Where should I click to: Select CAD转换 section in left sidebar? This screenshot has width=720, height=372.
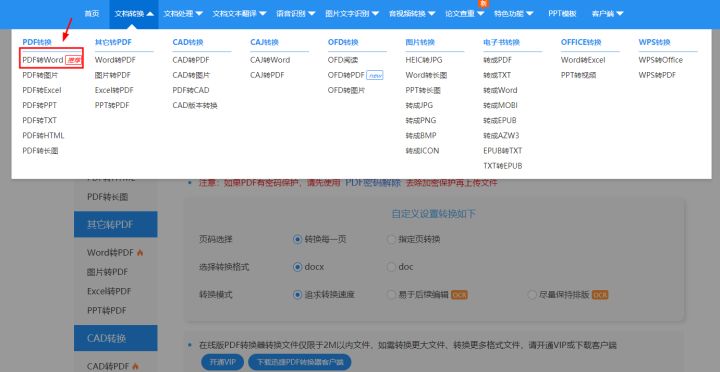click(x=115, y=338)
